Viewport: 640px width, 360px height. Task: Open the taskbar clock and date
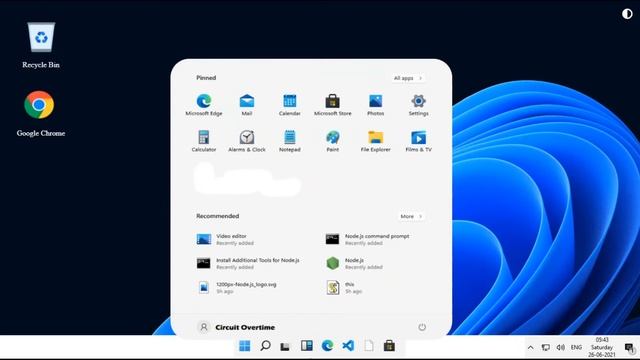[602, 347]
